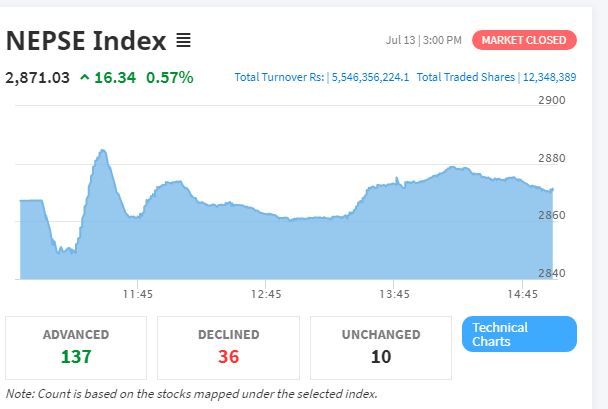Click the 0.57% percent change
608x409 pixels.
pyautogui.click(x=169, y=78)
